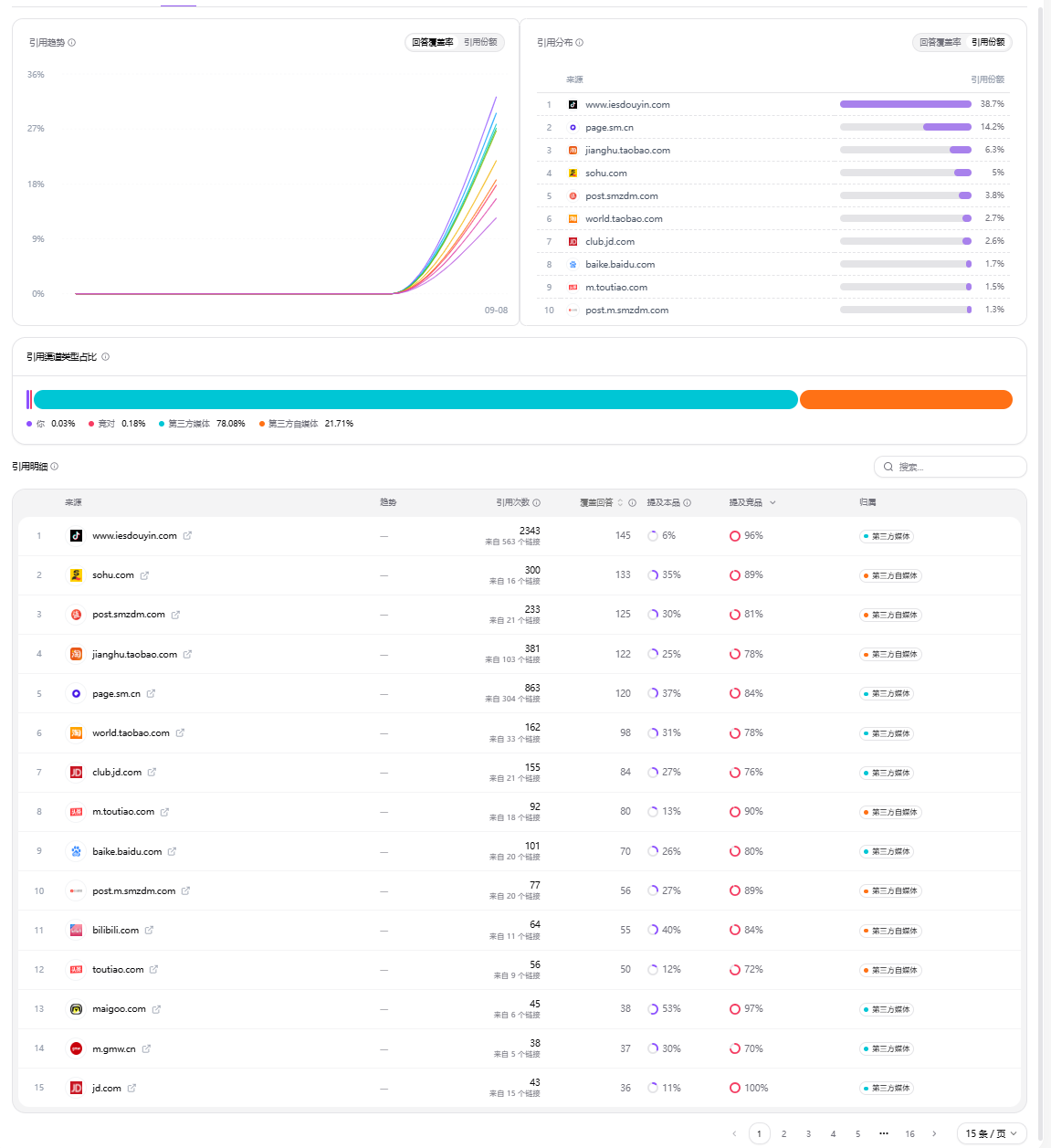1051x1148 pixels.
Task: Click info icon beside 引用分布 heading
Action: (x=580, y=43)
